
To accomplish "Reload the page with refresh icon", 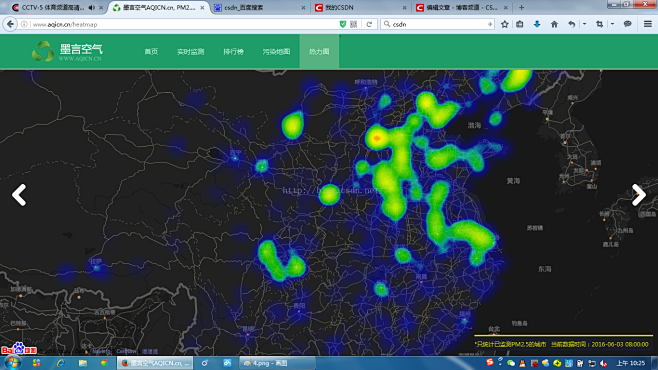I will (x=369, y=24).
